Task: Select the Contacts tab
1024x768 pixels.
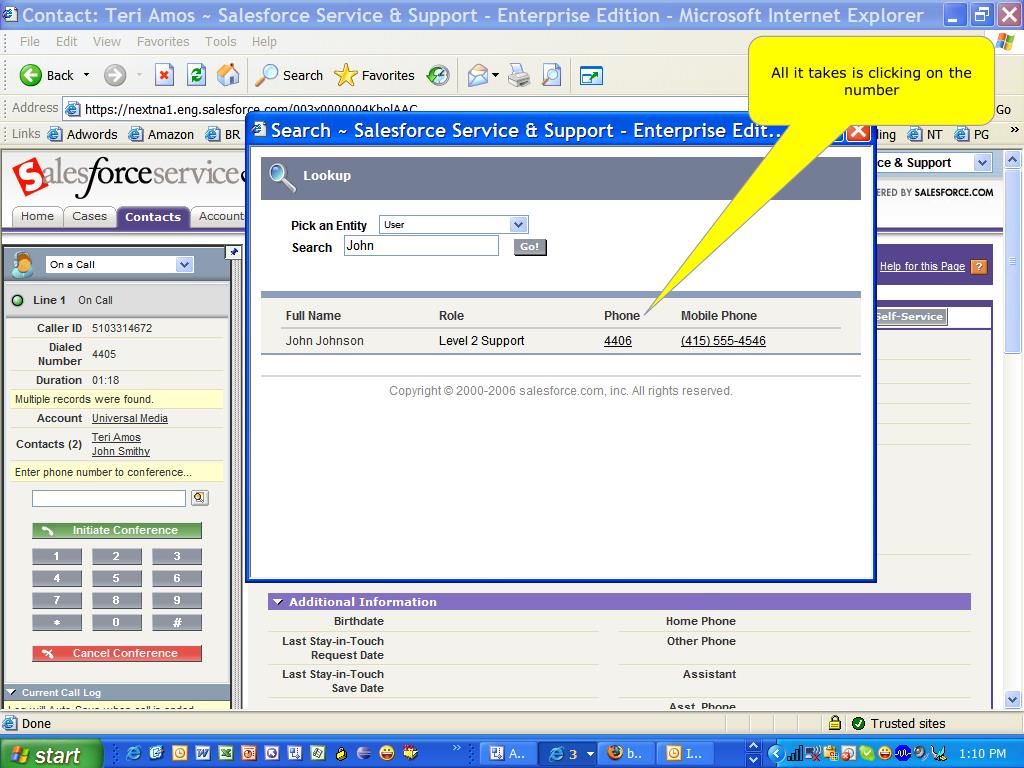Action: [x=153, y=217]
